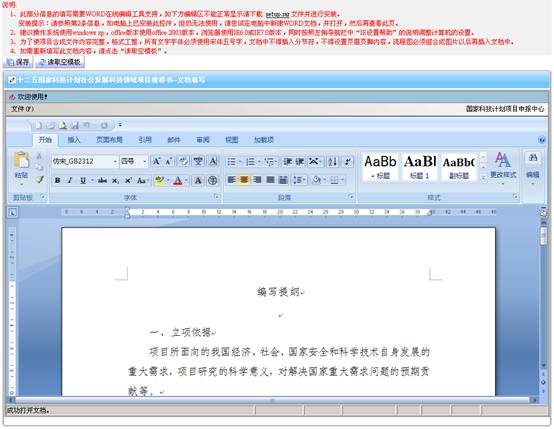Open the font name dropdown 仿宋_GB2312
Viewport: 554px width, 429px height.
(85, 161)
